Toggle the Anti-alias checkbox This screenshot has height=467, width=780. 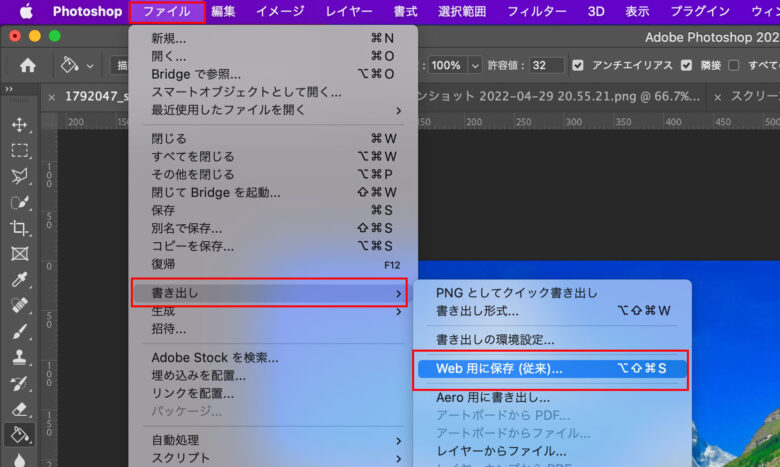click(578, 65)
